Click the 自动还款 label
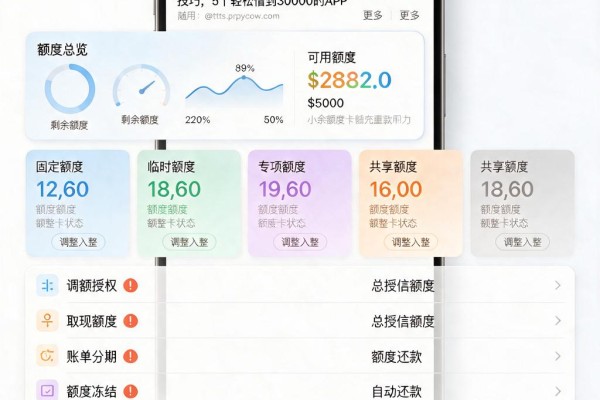 pos(396,392)
